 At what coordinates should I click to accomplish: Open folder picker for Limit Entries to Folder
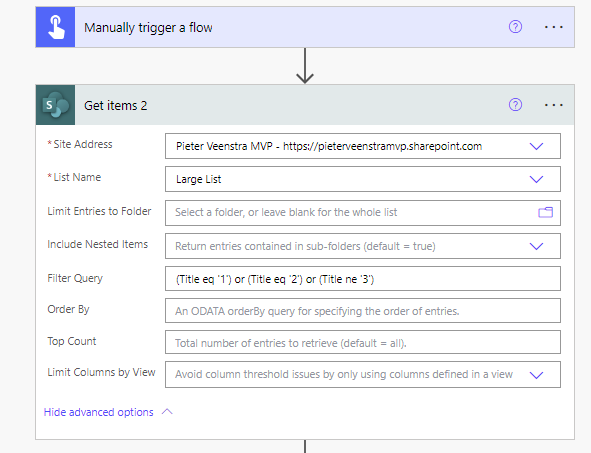coord(545,213)
